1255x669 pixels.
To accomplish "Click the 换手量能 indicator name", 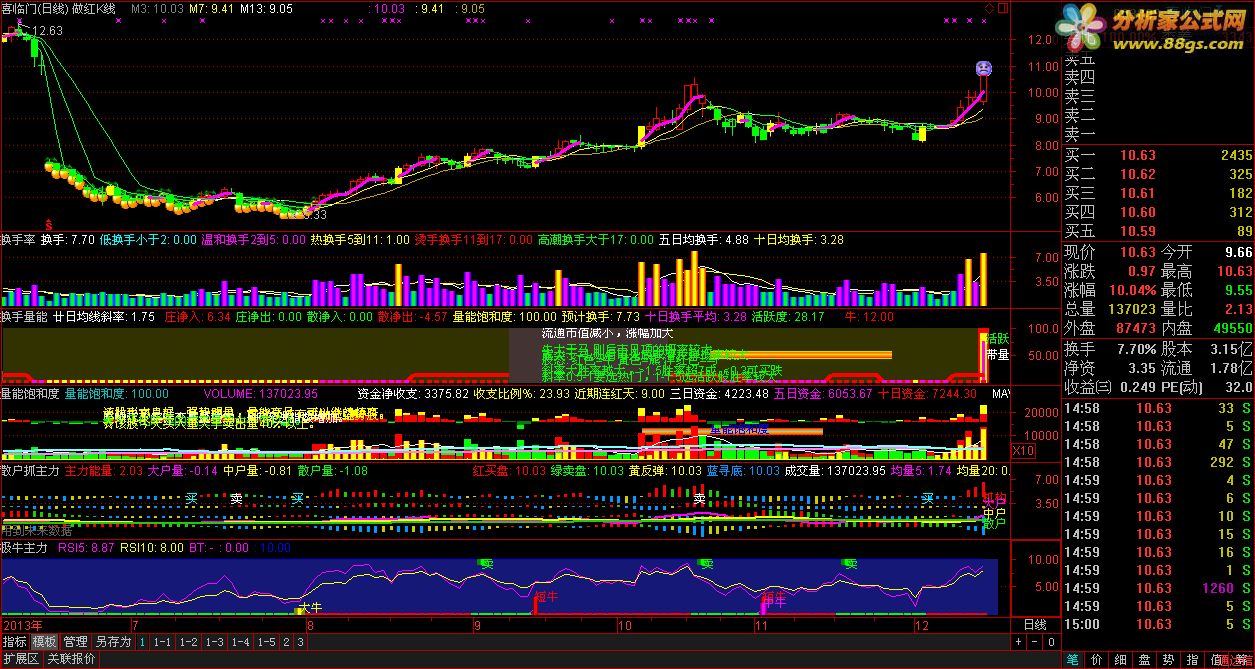I will [x=24, y=317].
